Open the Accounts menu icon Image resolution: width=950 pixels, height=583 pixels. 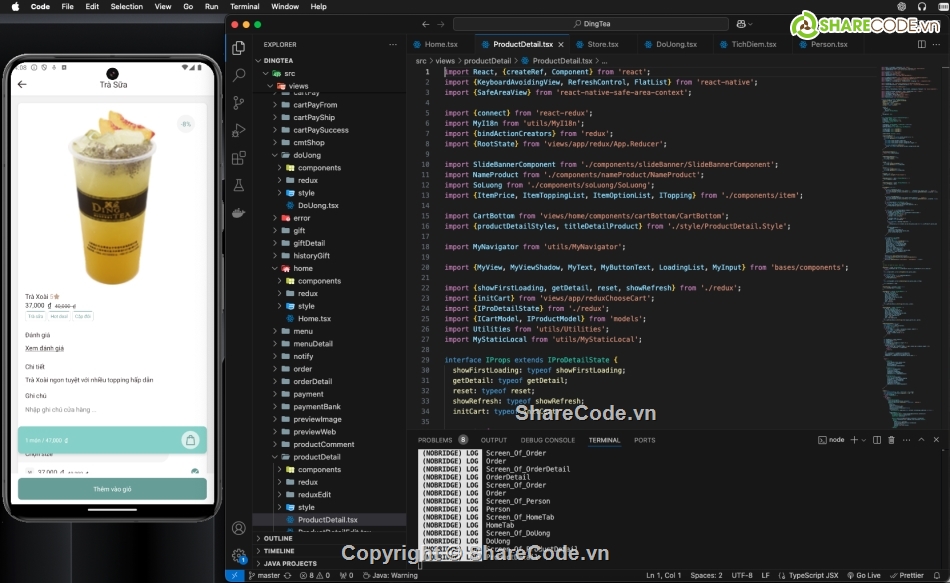[239, 528]
